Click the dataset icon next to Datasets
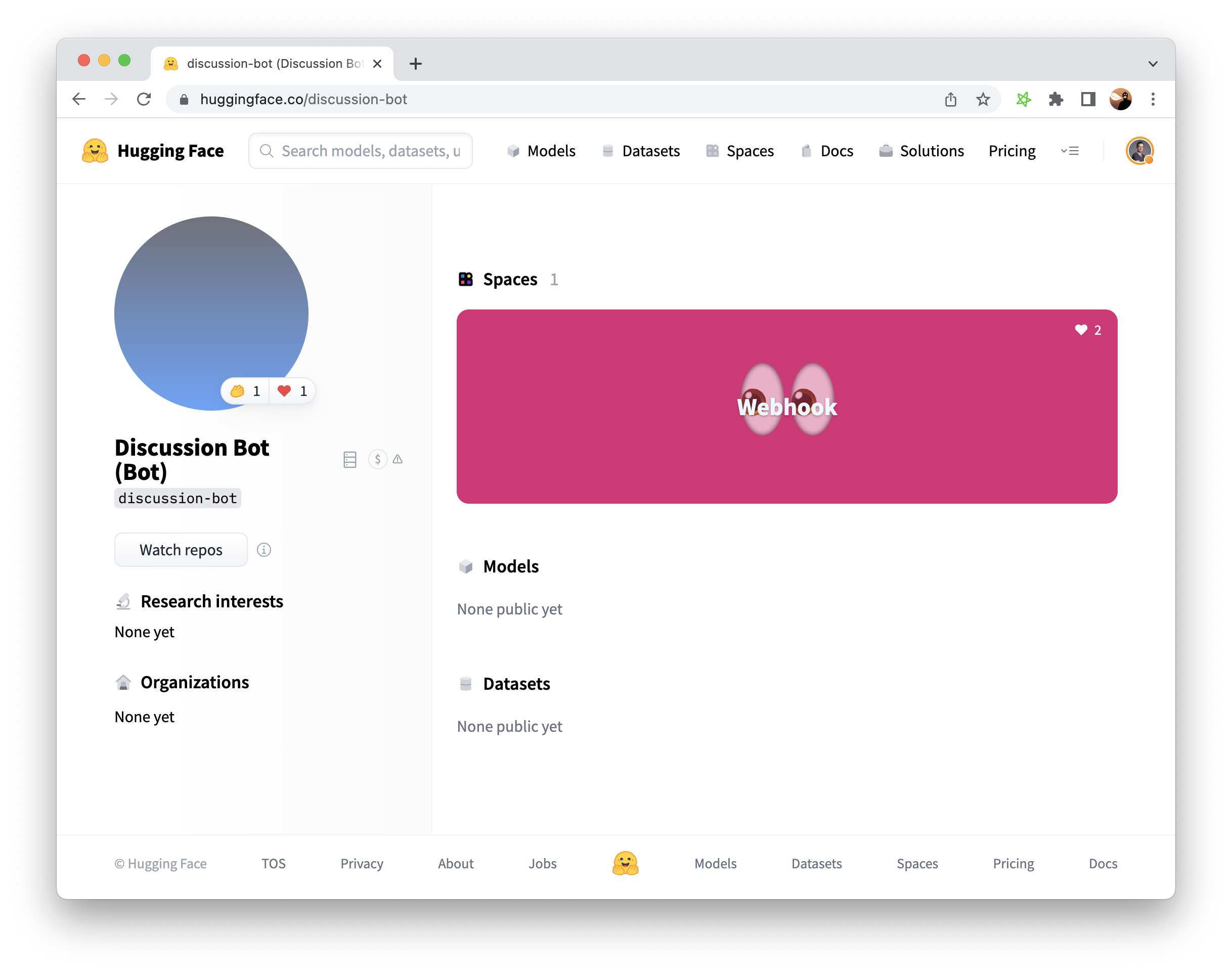This screenshot has width=1232, height=974. tap(466, 683)
